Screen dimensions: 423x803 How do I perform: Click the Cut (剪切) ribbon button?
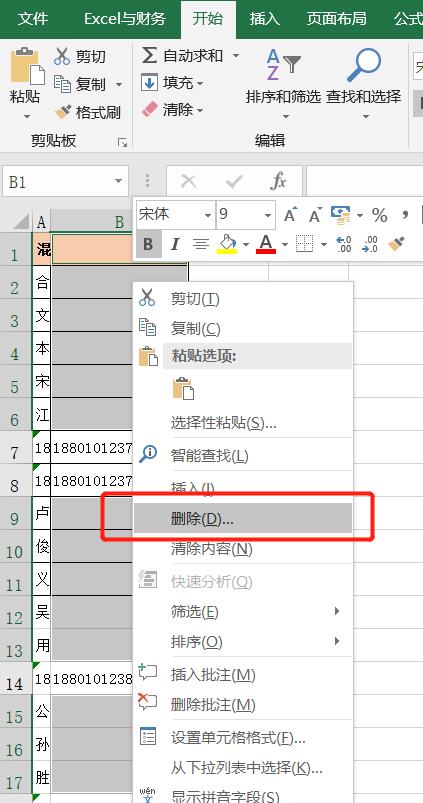click(80, 56)
